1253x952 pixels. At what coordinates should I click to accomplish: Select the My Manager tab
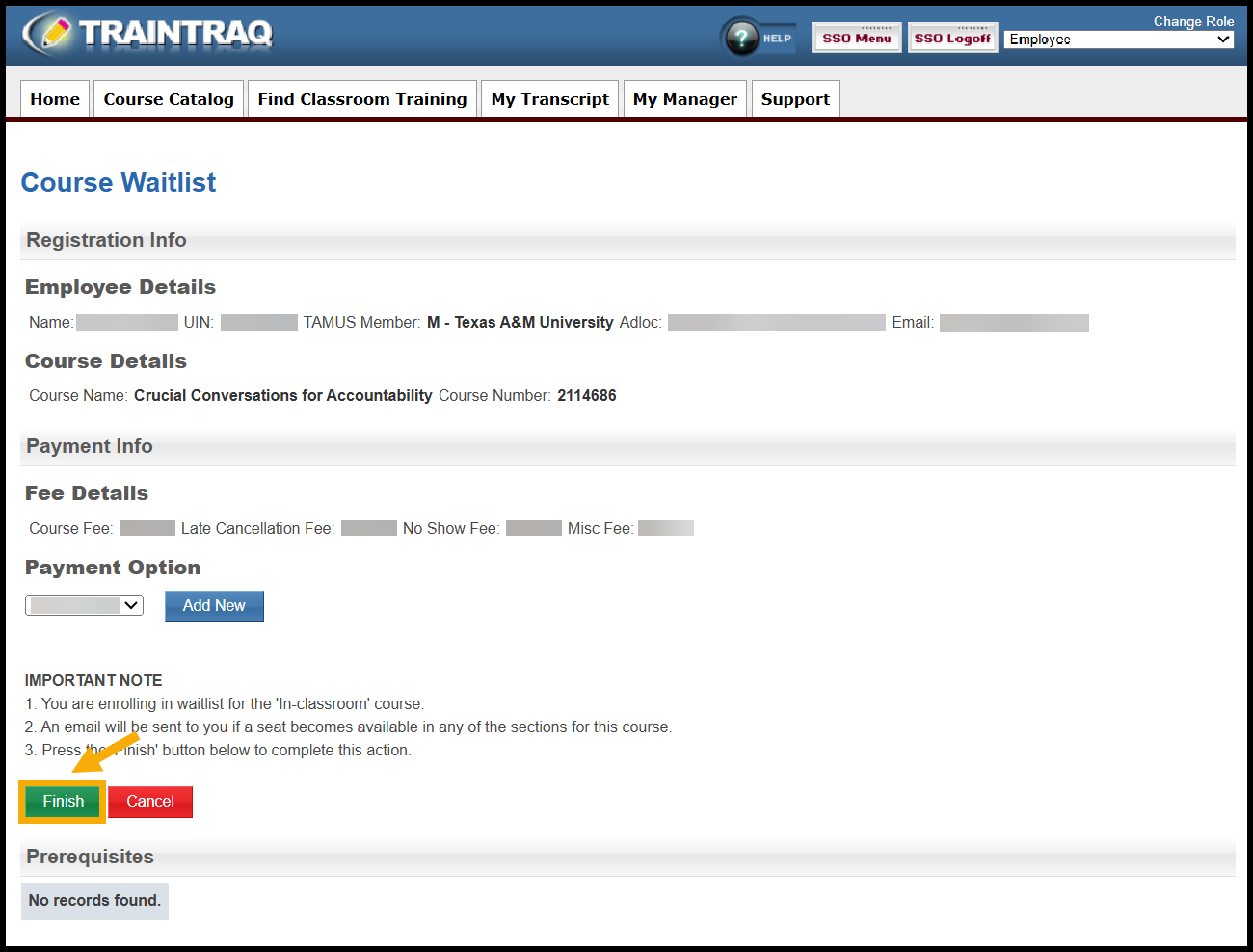(x=684, y=99)
